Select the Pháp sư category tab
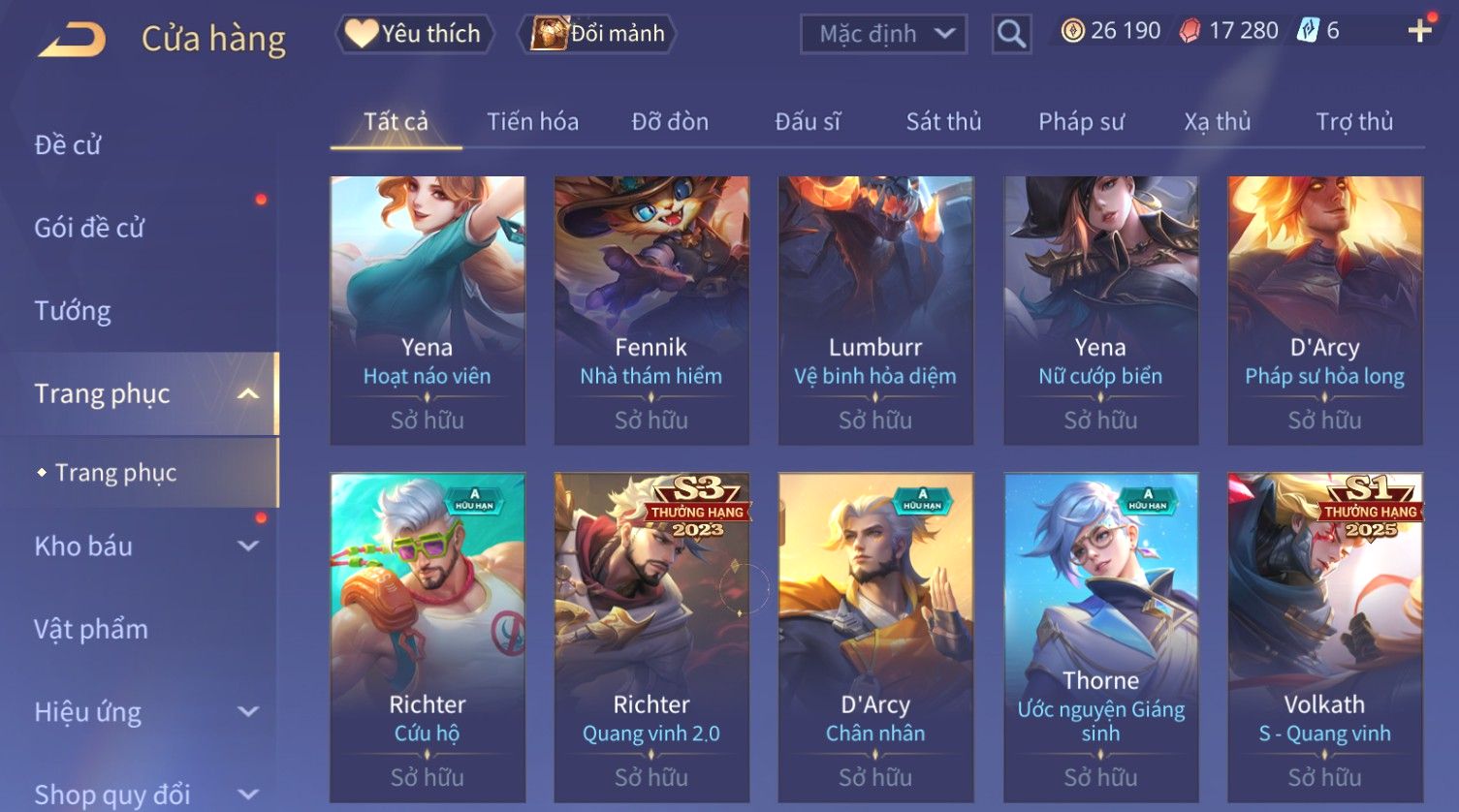Image resolution: width=1459 pixels, height=812 pixels. tap(1081, 121)
